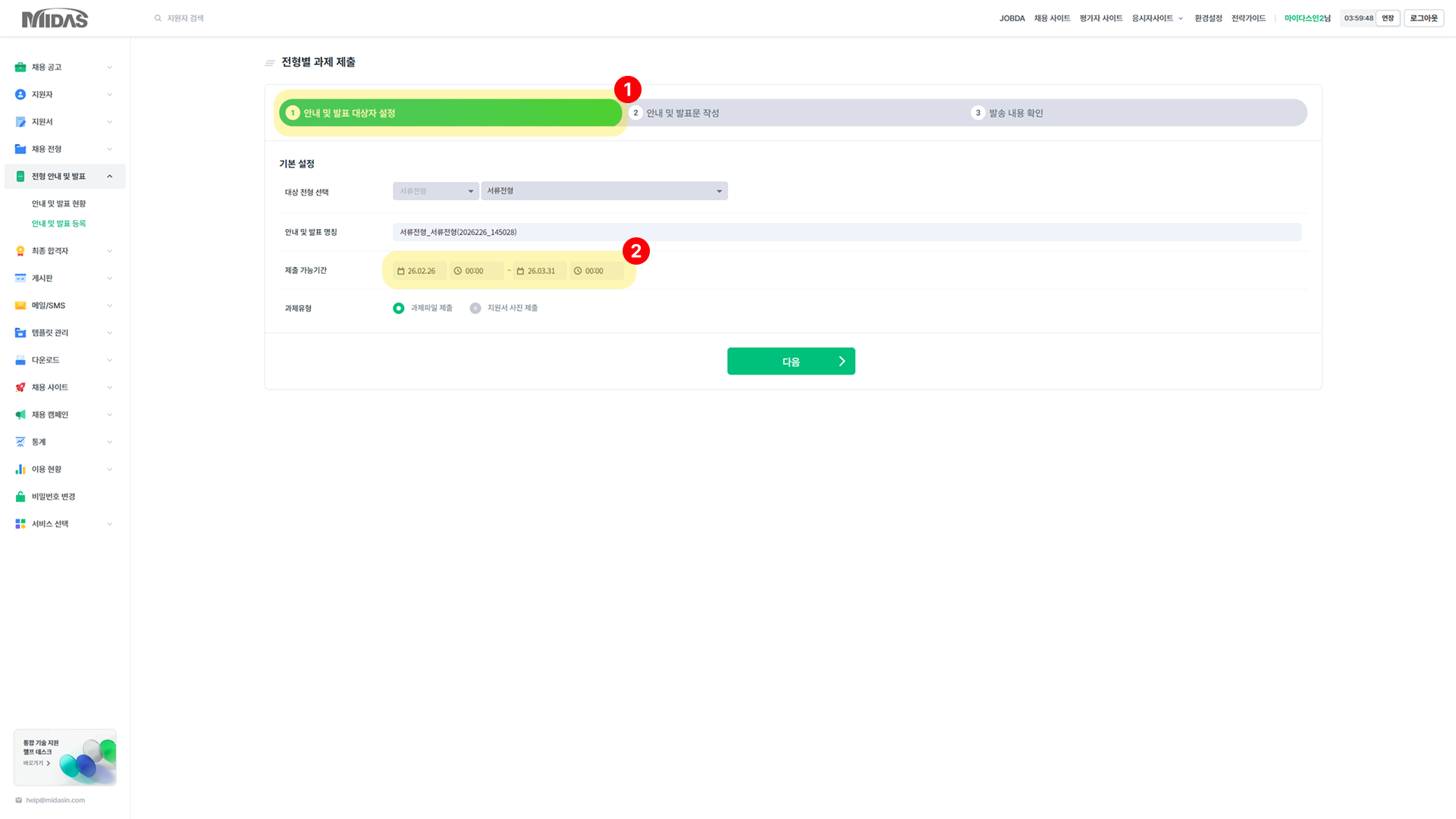Select the 지원서 사진 제출 radio option
This screenshot has width=1456, height=819.
(x=475, y=309)
